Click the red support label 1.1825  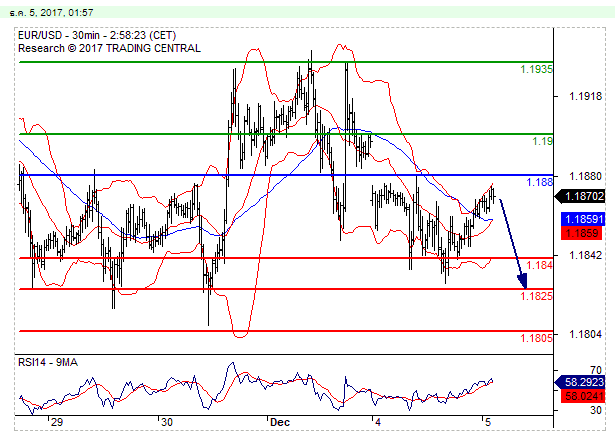coord(536,295)
